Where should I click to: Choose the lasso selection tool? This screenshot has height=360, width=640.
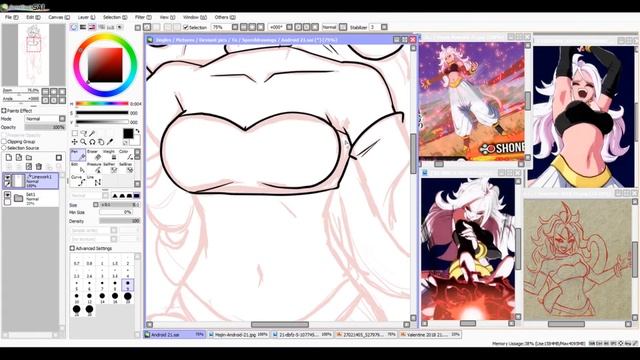tap(83, 133)
